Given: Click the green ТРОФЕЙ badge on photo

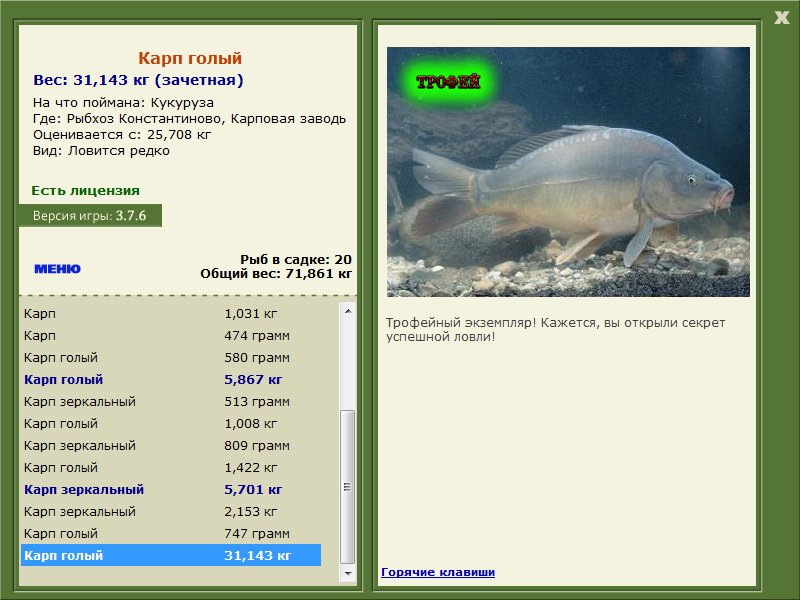Looking at the screenshot, I should (448, 81).
